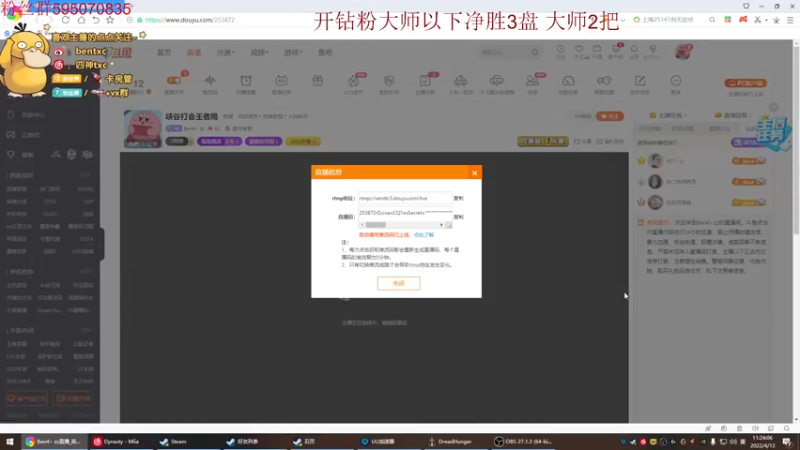
Task: Open the Windows Start button
Action: [x=10, y=442]
